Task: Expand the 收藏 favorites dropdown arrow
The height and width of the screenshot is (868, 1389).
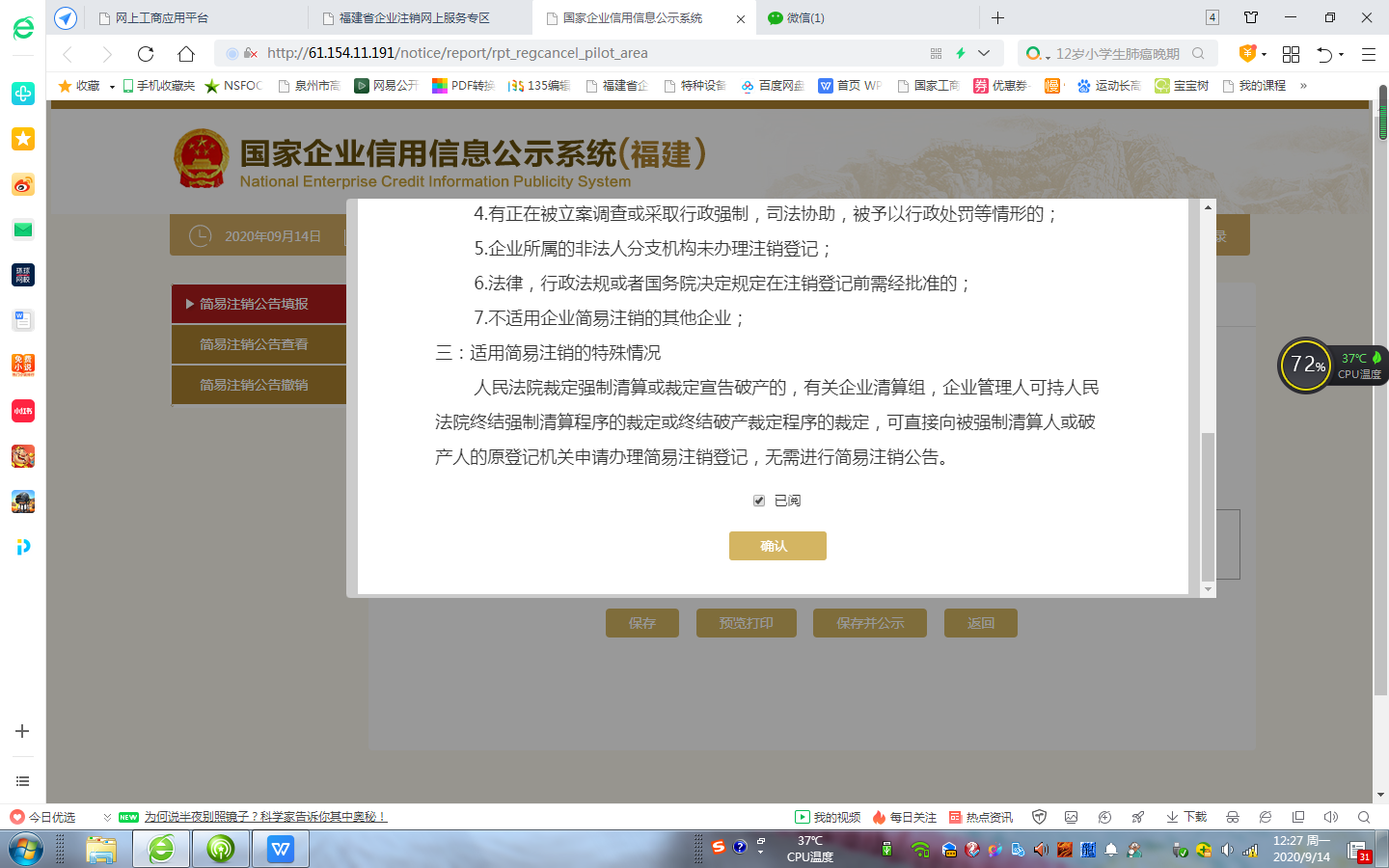Action: tap(112, 87)
